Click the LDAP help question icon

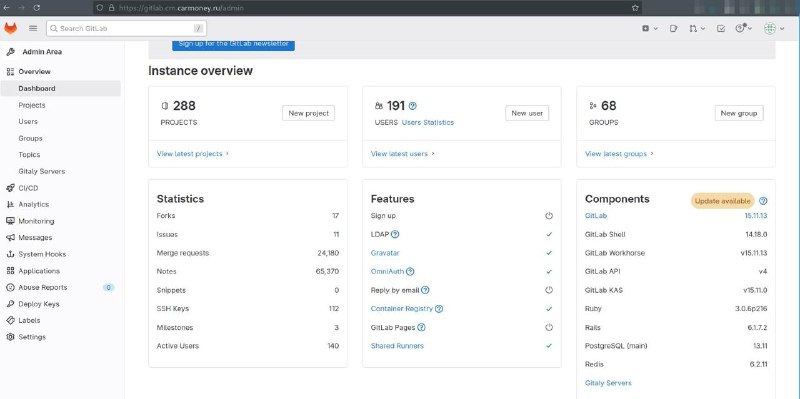(395, 234)
